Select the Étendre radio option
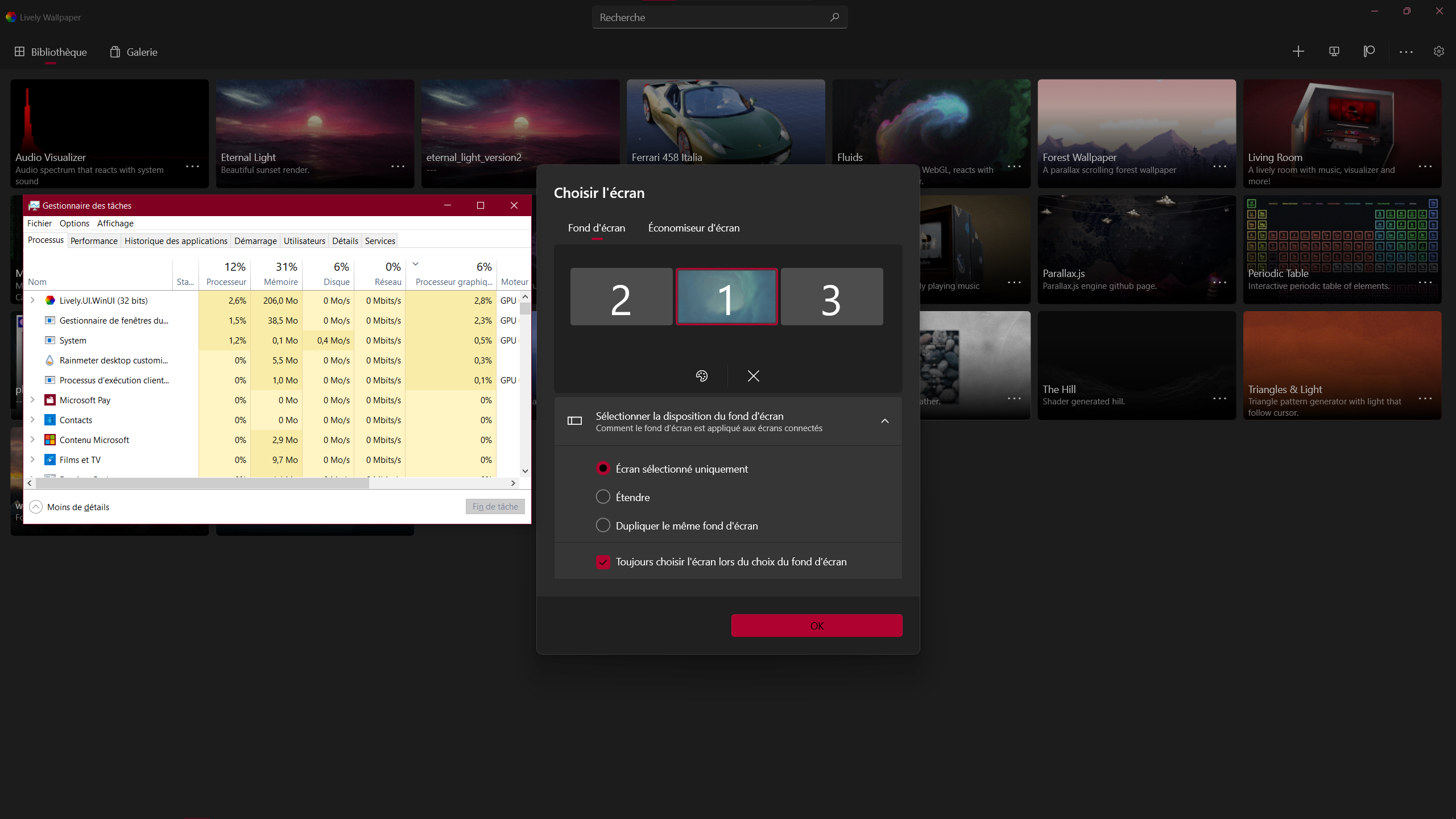 click(x=603, y=496)
